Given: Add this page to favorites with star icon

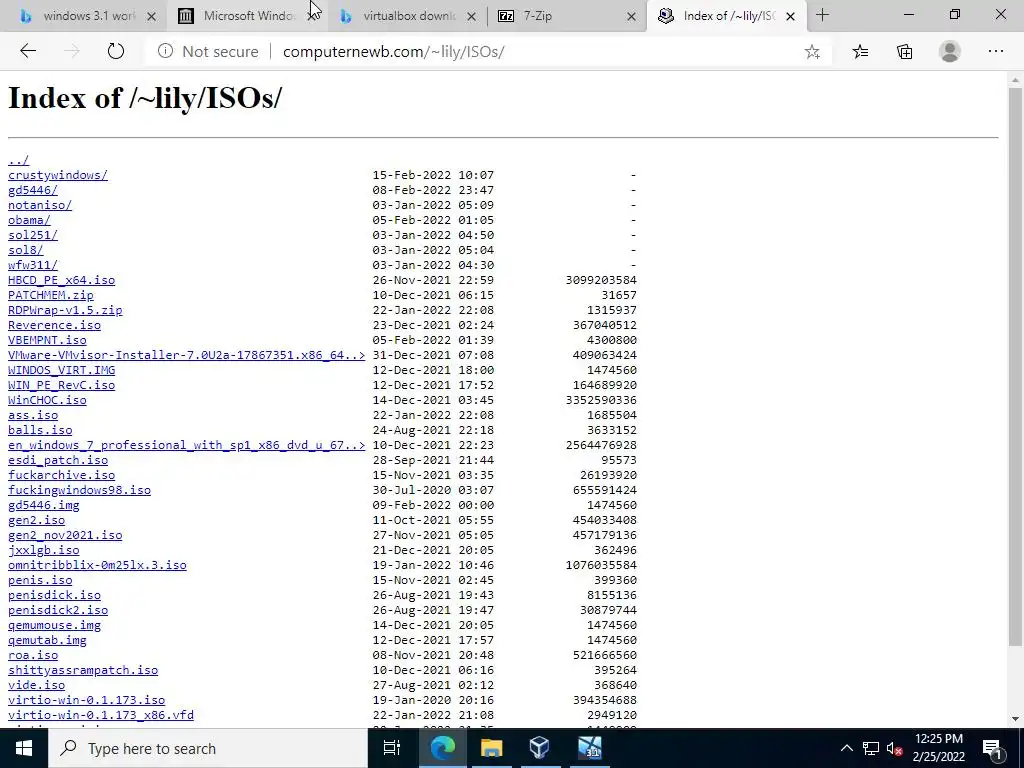Looking at the screenshot, I should coord(812,52).
